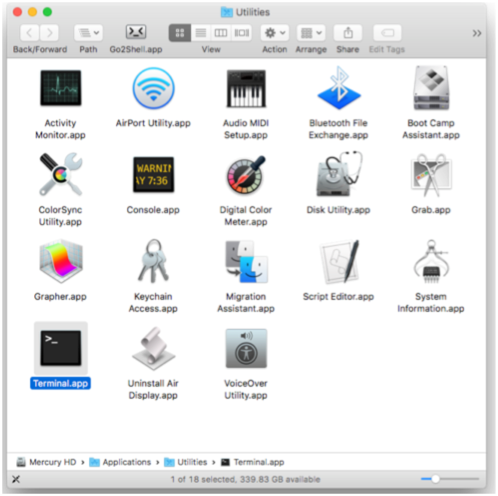
Task: Switch to icon view mode
Action: [180, 33]
